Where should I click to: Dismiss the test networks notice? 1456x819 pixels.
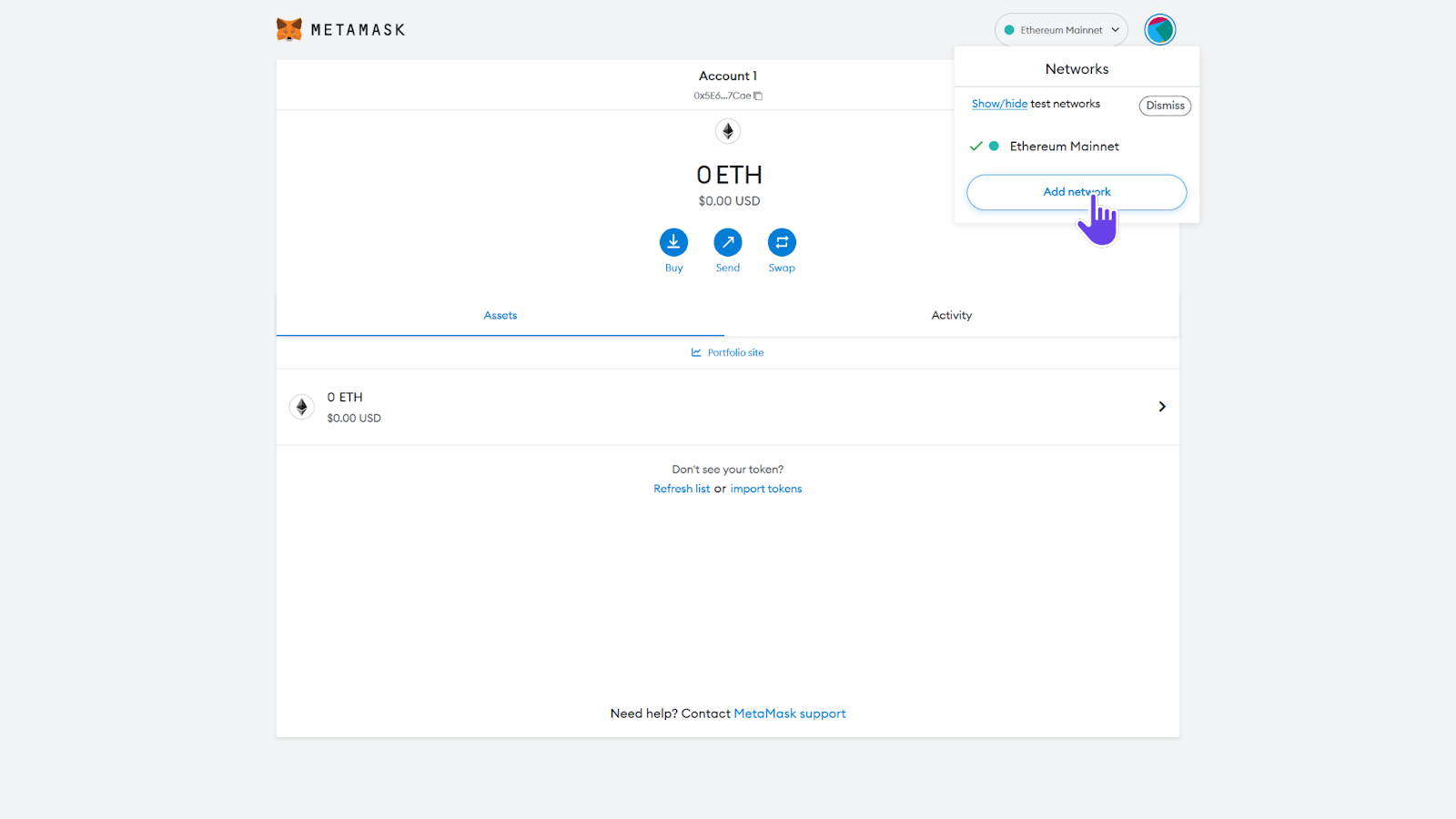coord(1165,106)
